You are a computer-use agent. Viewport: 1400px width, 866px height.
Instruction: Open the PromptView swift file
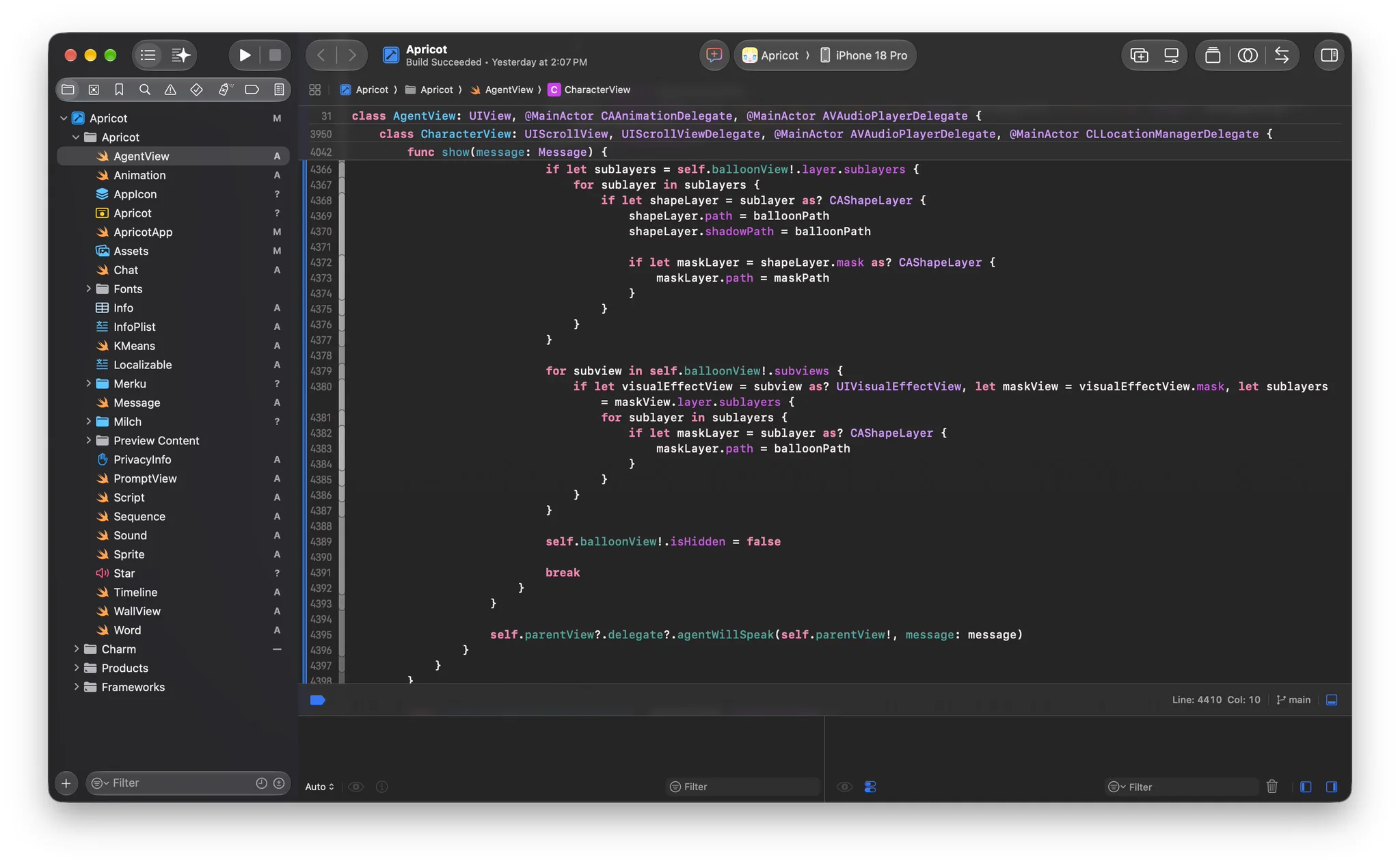[173, 478]
